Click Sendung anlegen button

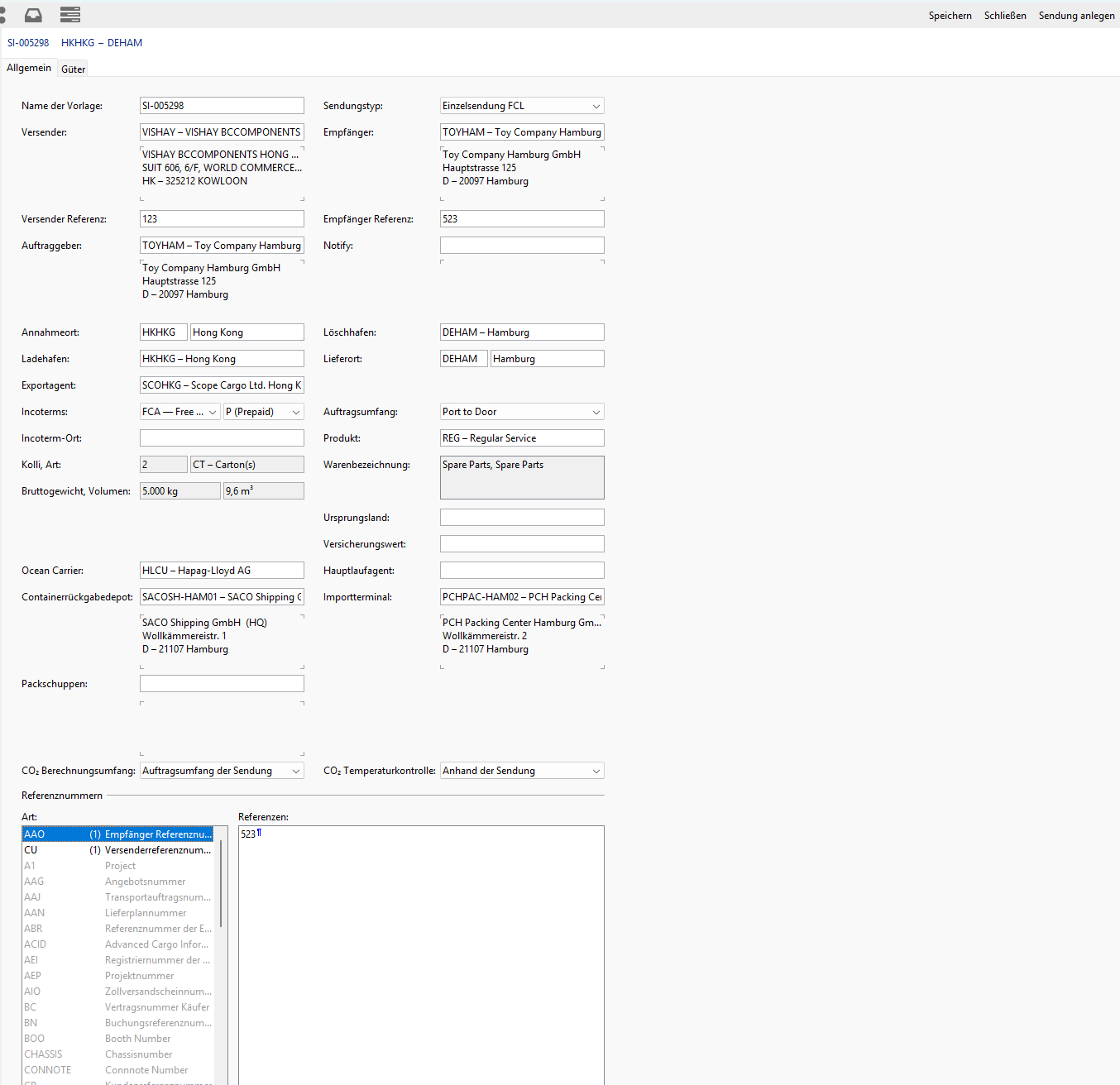(1076, 16)
